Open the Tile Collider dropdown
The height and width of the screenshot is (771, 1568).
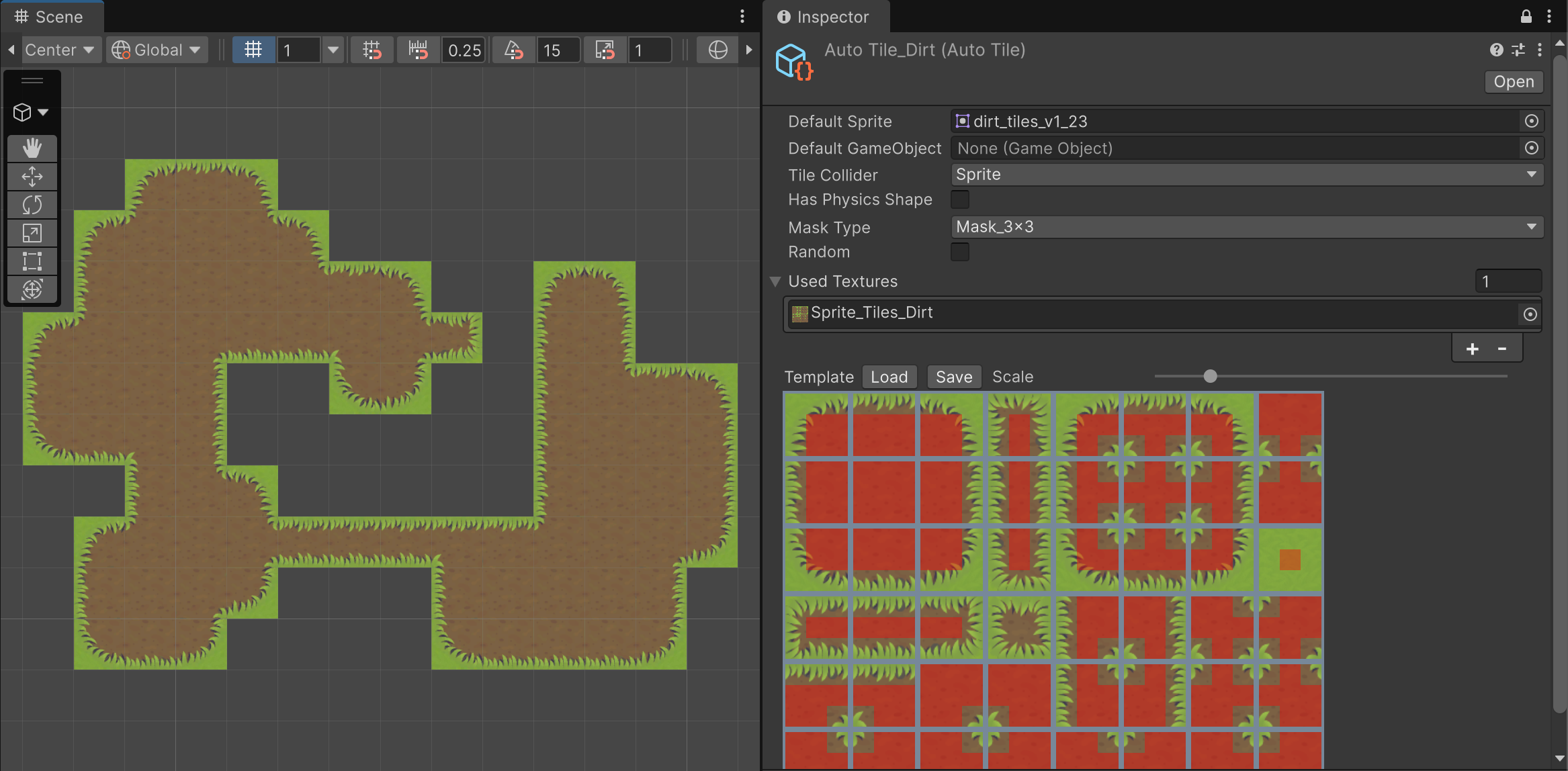coord(1247,175)
